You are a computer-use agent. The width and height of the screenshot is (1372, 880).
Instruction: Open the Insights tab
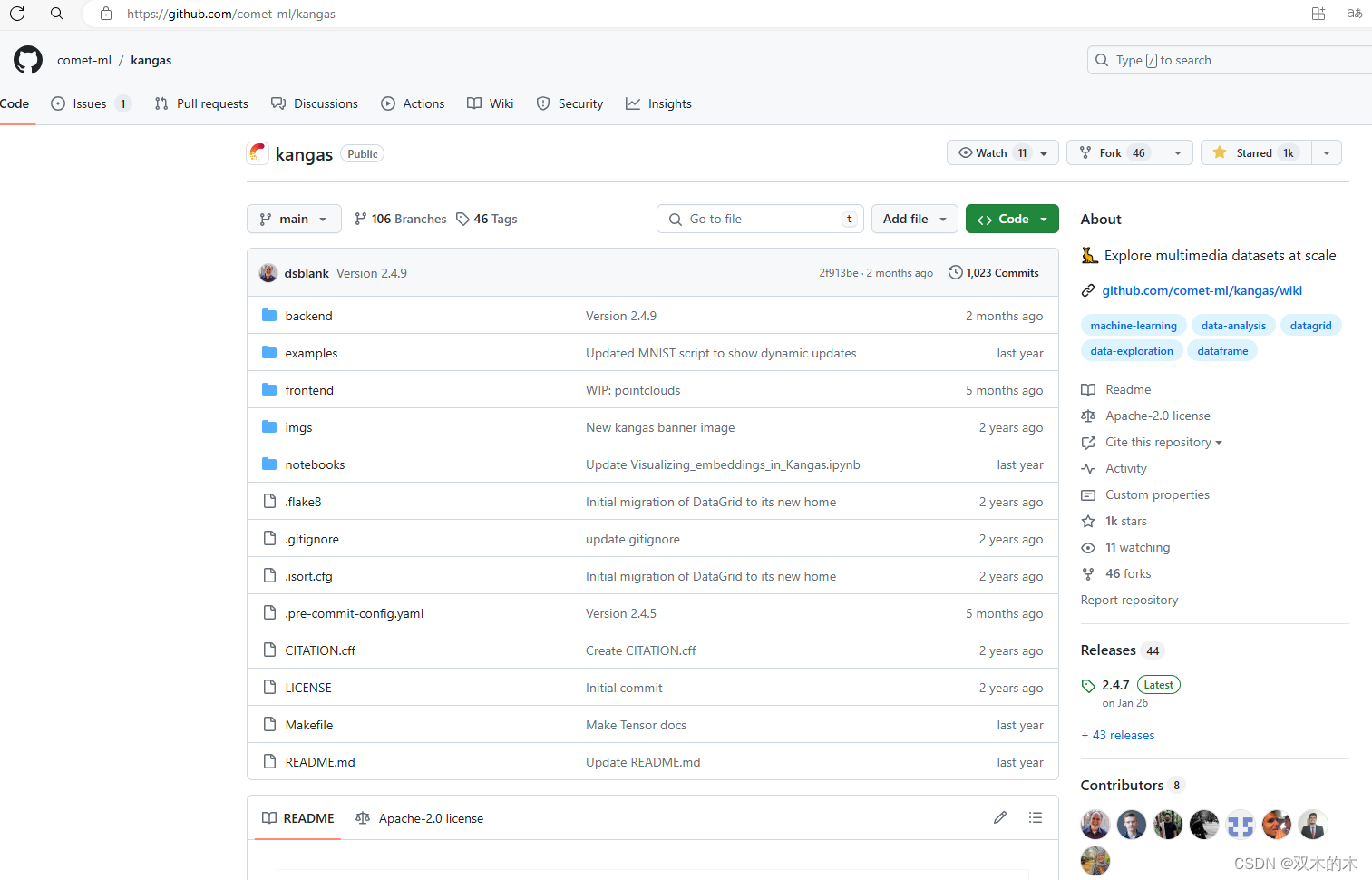[658, 103]
